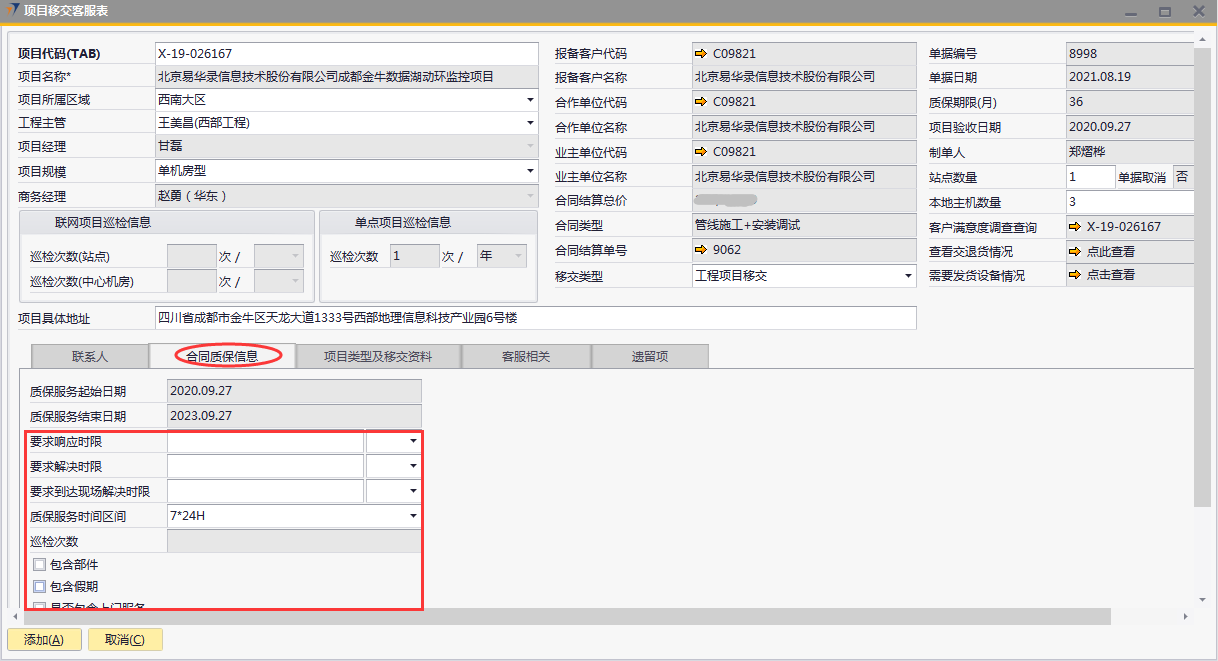This screenshot has height=661, width=1218.
Task: Expand the 项目所属区域 dropdown
Action: coord(530,100)
